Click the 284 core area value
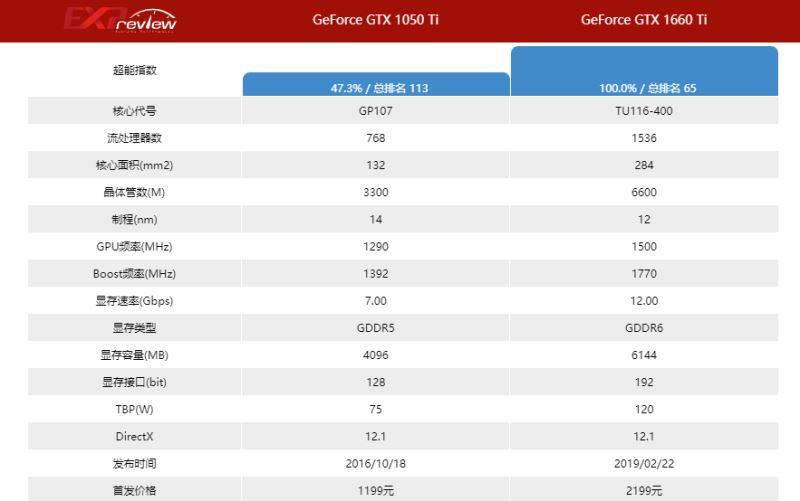 (x=644, y=165)
